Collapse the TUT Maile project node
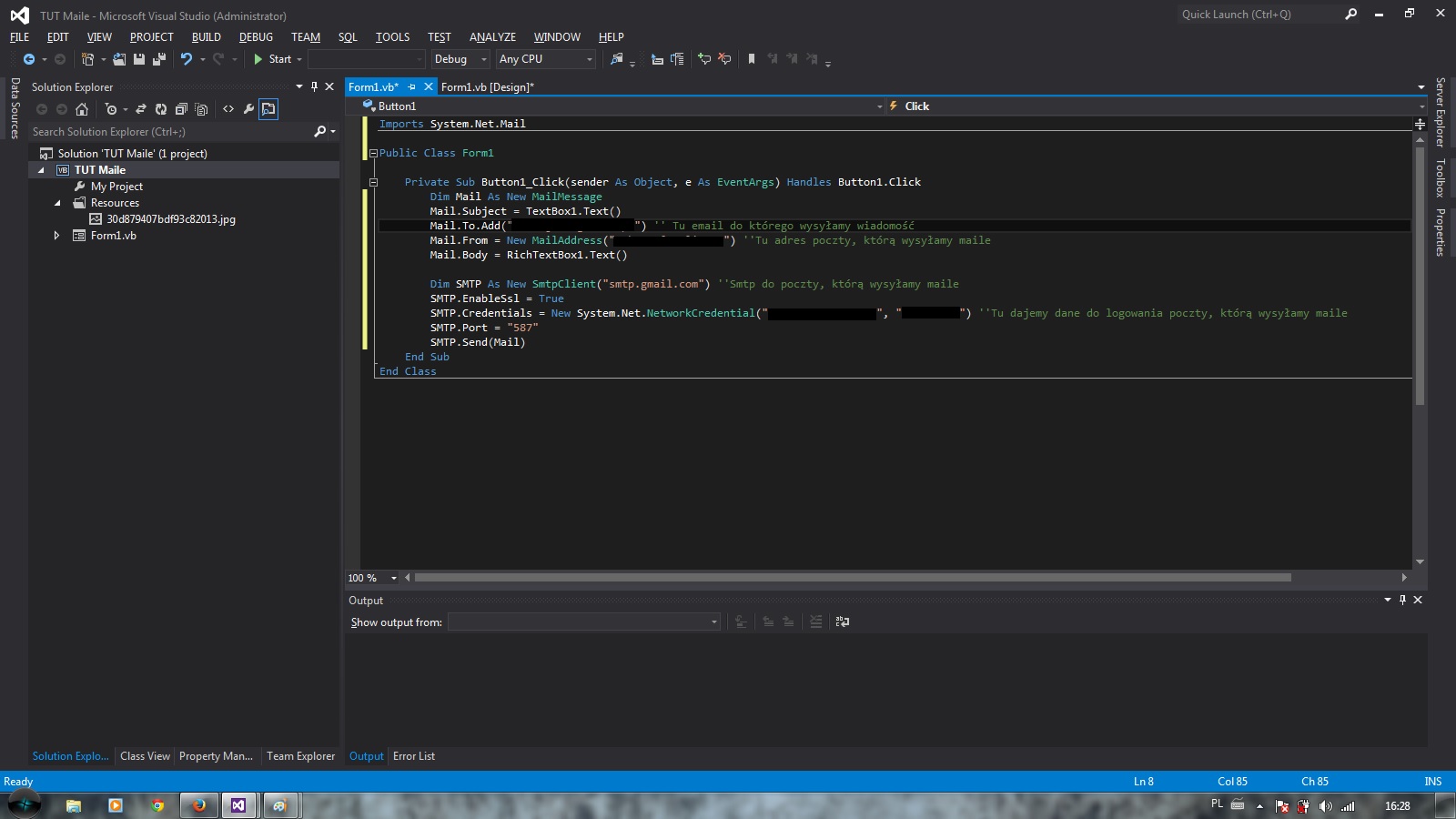1456x819 pixels. coord(41,170)
